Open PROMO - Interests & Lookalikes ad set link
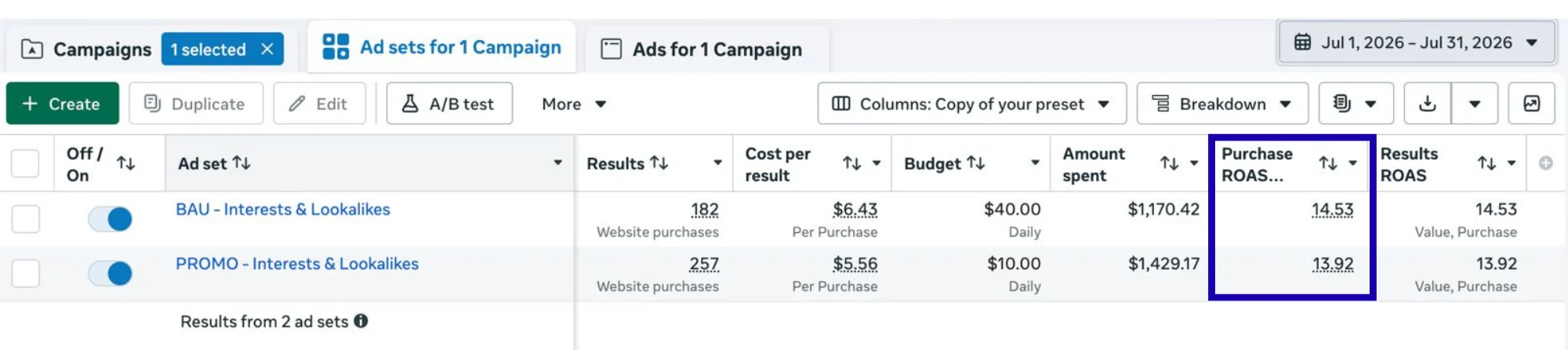Viewport: 1568px width, 350px height. [x=297, y=264]
